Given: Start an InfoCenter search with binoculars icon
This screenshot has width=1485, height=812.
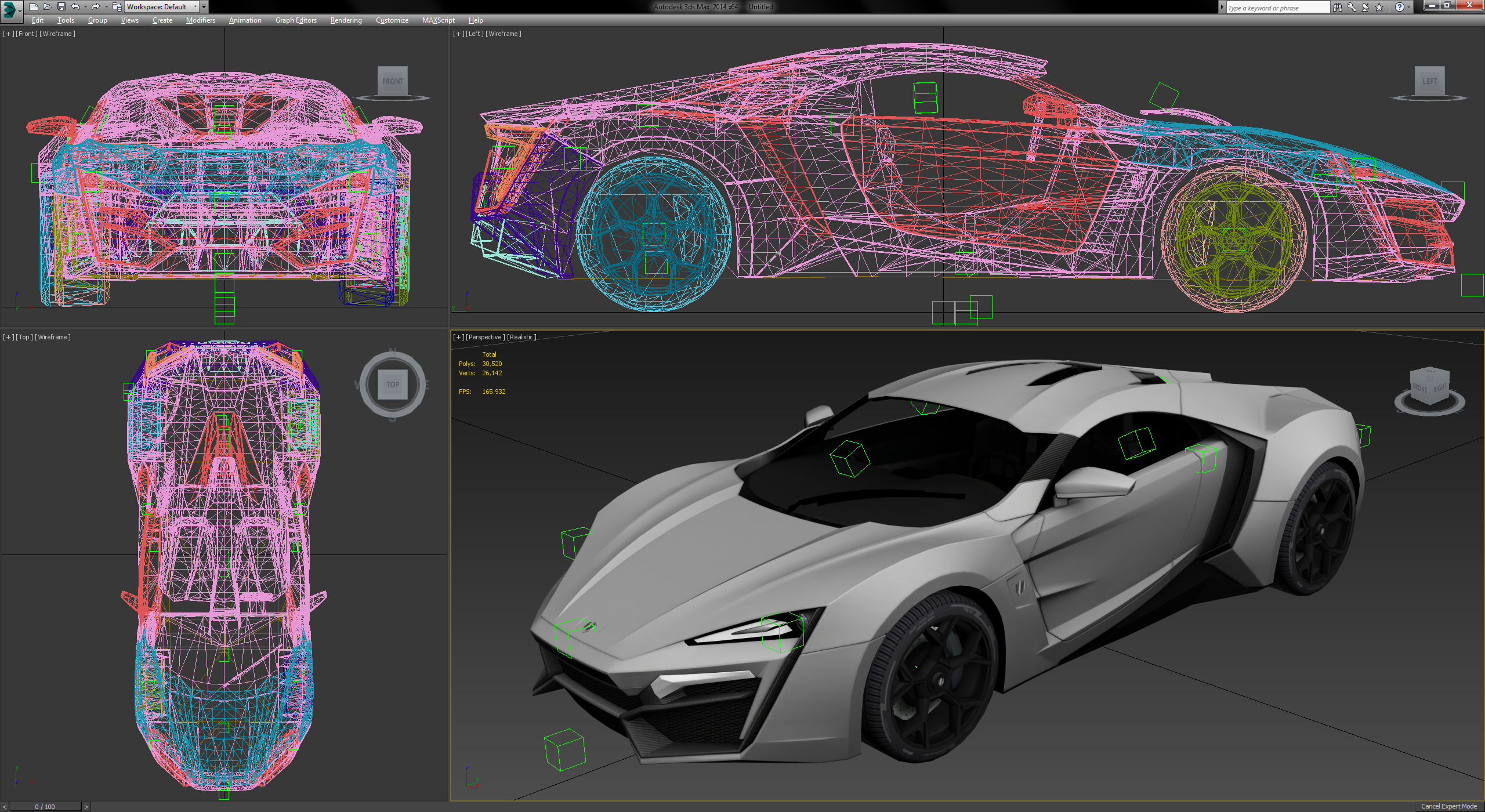Looking at the screenshot, I should (1338, 7).
